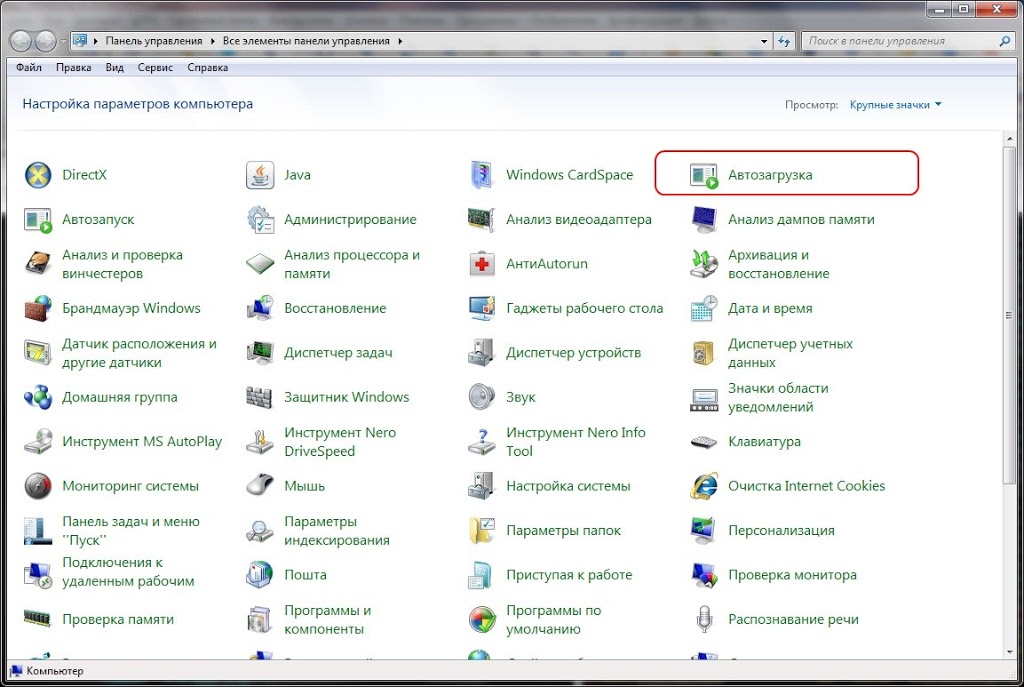Open the Дата и время icon
This screenshot has height=687, width=1024.
(704, 308)
